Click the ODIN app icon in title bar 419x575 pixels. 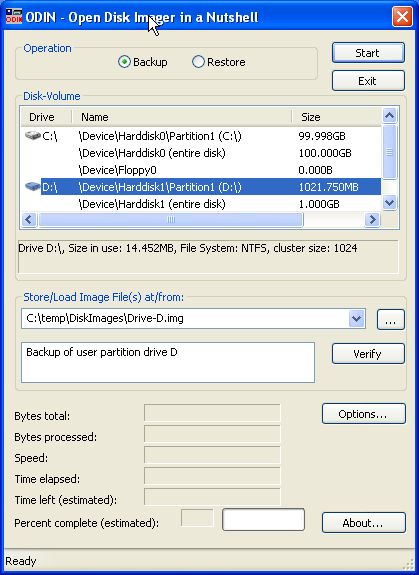click(x=14, y=17)
